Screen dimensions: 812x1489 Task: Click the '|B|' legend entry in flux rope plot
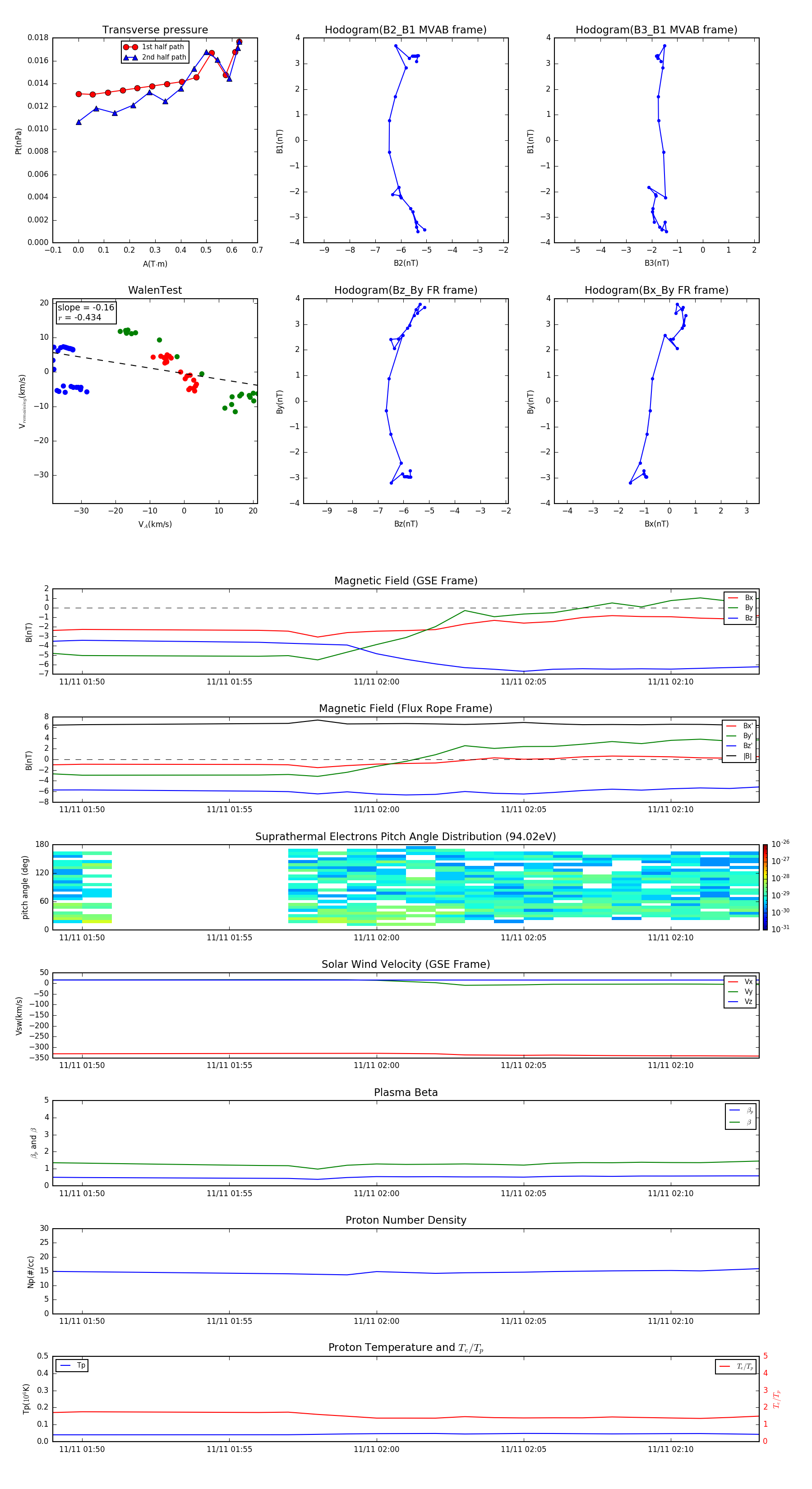[740, 756]
